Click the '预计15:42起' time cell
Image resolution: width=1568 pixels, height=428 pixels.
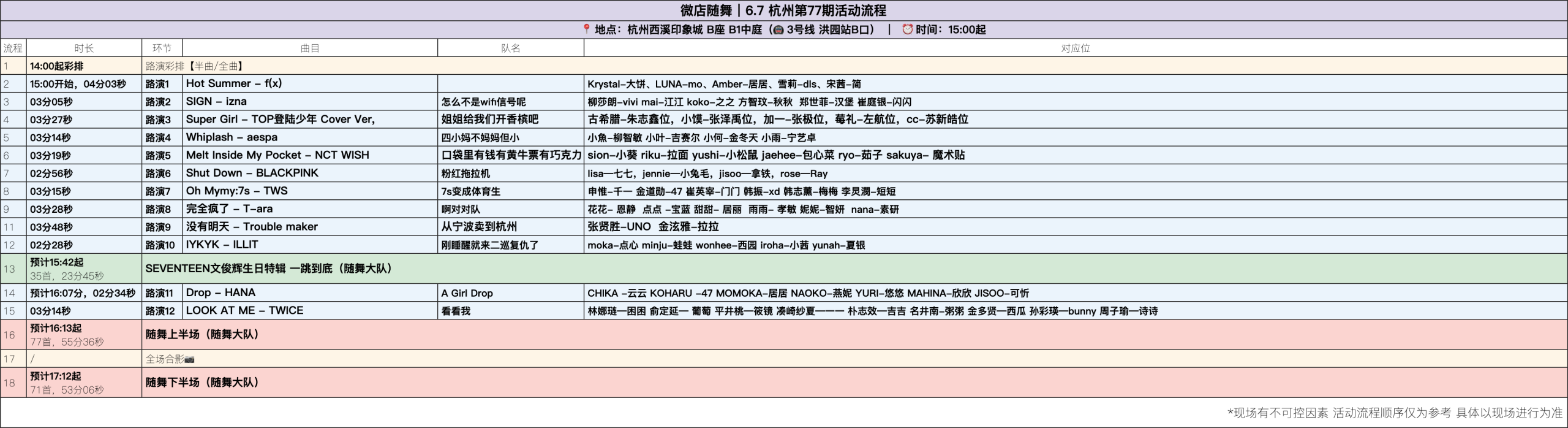84,268
